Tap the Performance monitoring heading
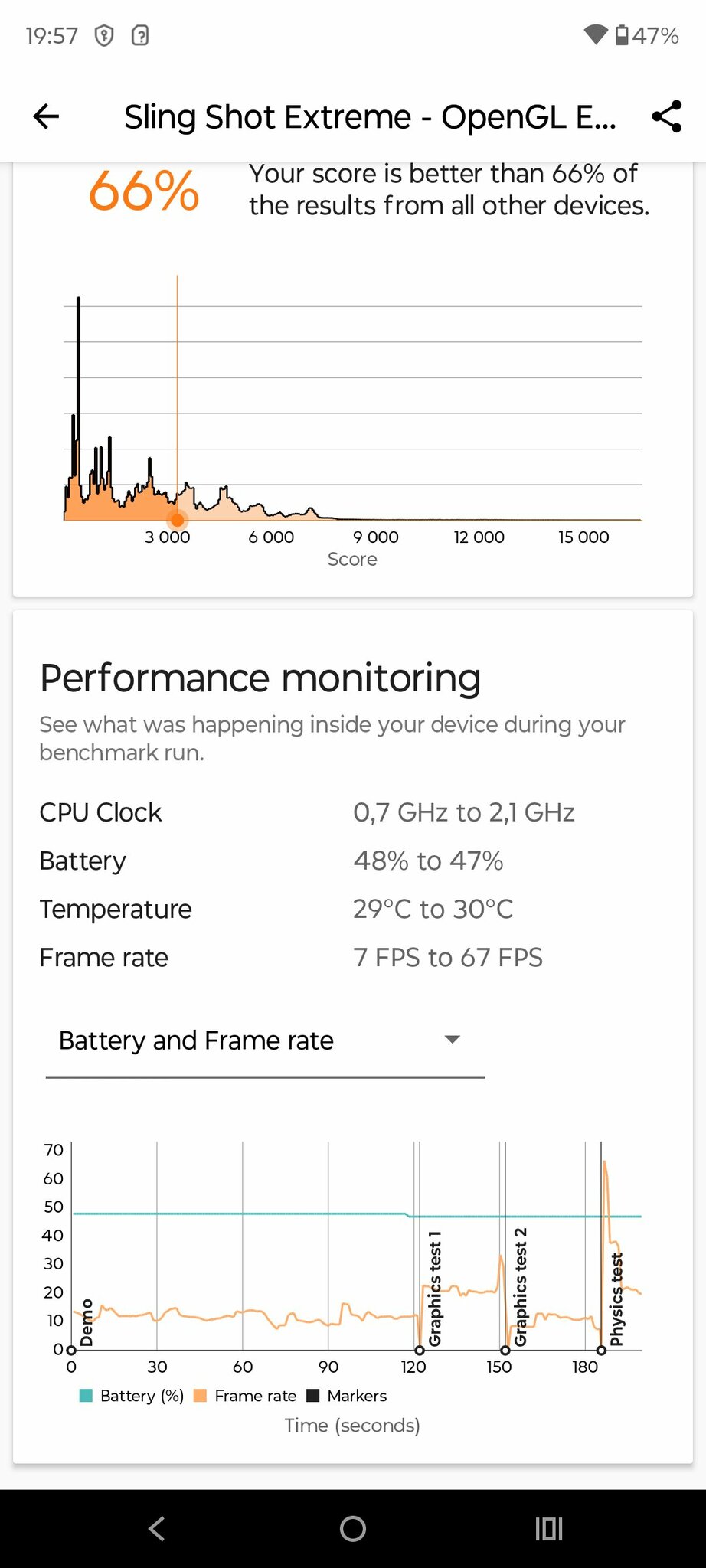The height and width of the screenshot is (1568, 706). point(260,678)
